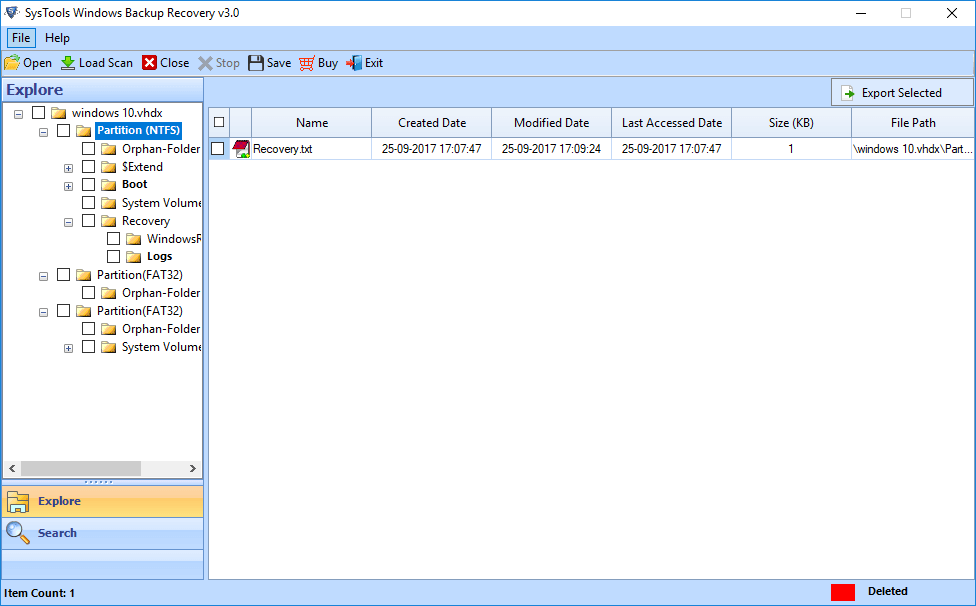Click the Exit door icon
Image resolution: width=976 pixels, height=606 pixels.
[x=354, y=63]
